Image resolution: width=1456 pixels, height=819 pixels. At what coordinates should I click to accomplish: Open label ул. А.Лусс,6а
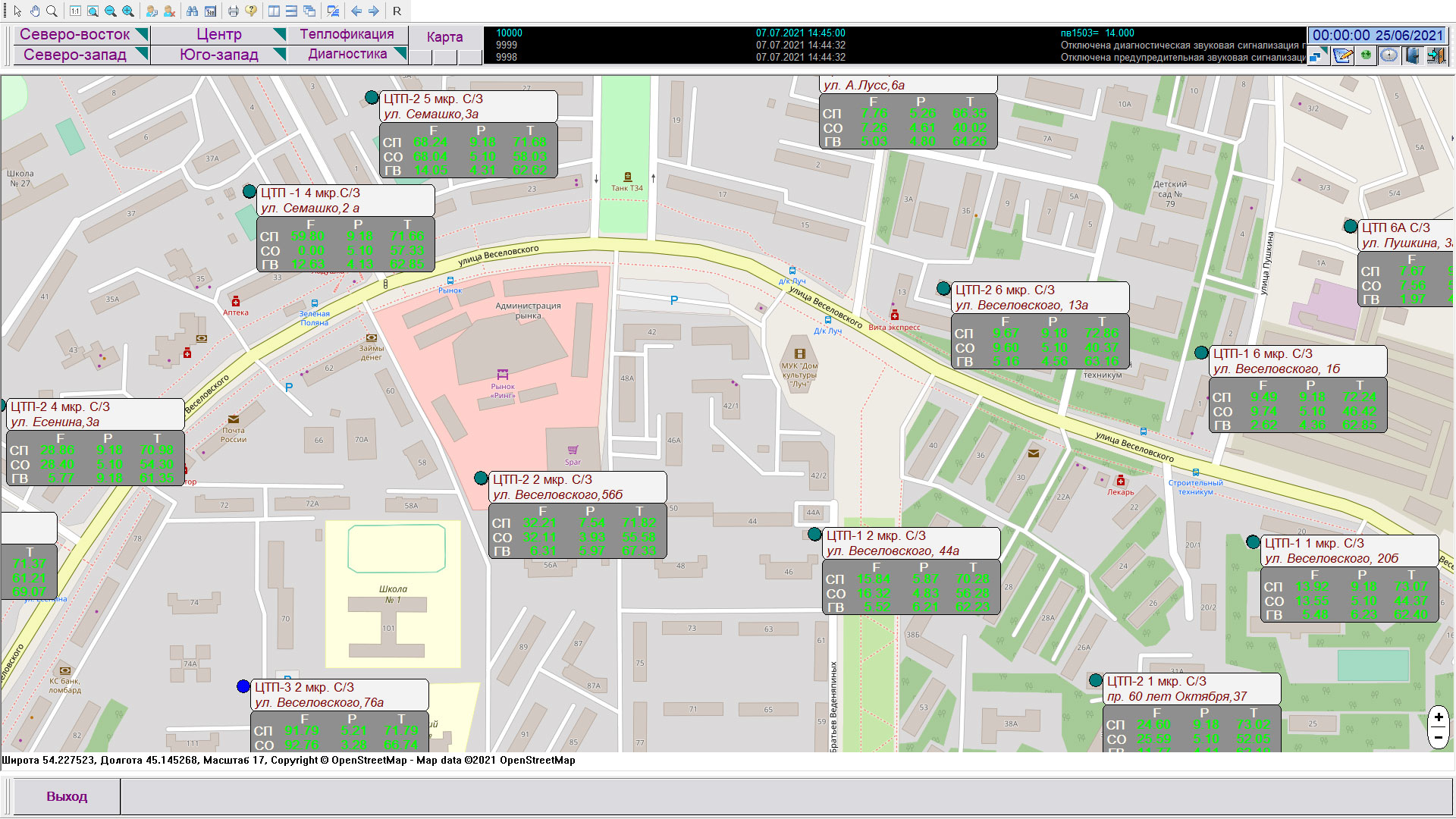click(x=864, y=86)
